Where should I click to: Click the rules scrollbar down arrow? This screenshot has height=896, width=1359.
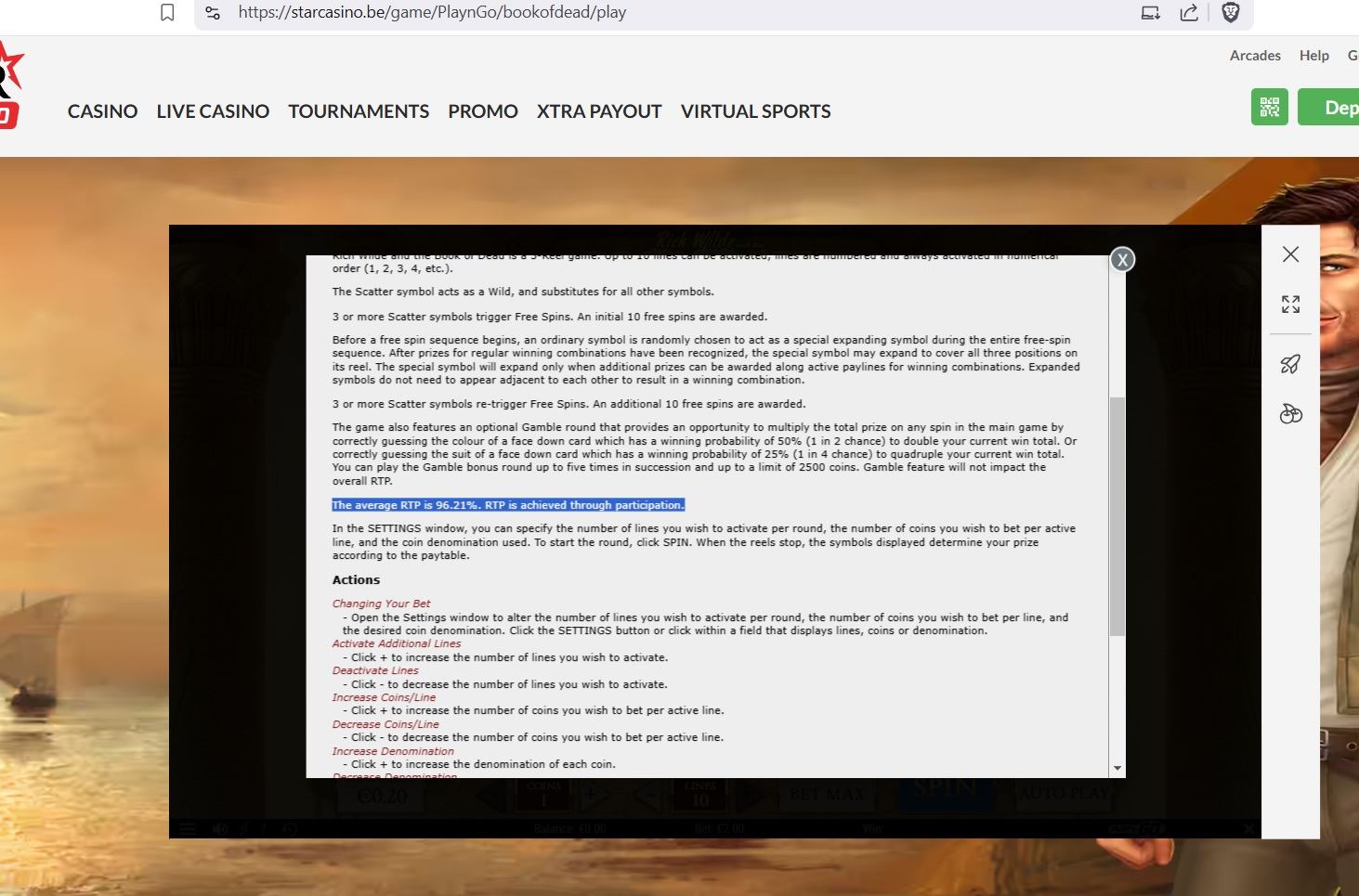click(1117, 769)
